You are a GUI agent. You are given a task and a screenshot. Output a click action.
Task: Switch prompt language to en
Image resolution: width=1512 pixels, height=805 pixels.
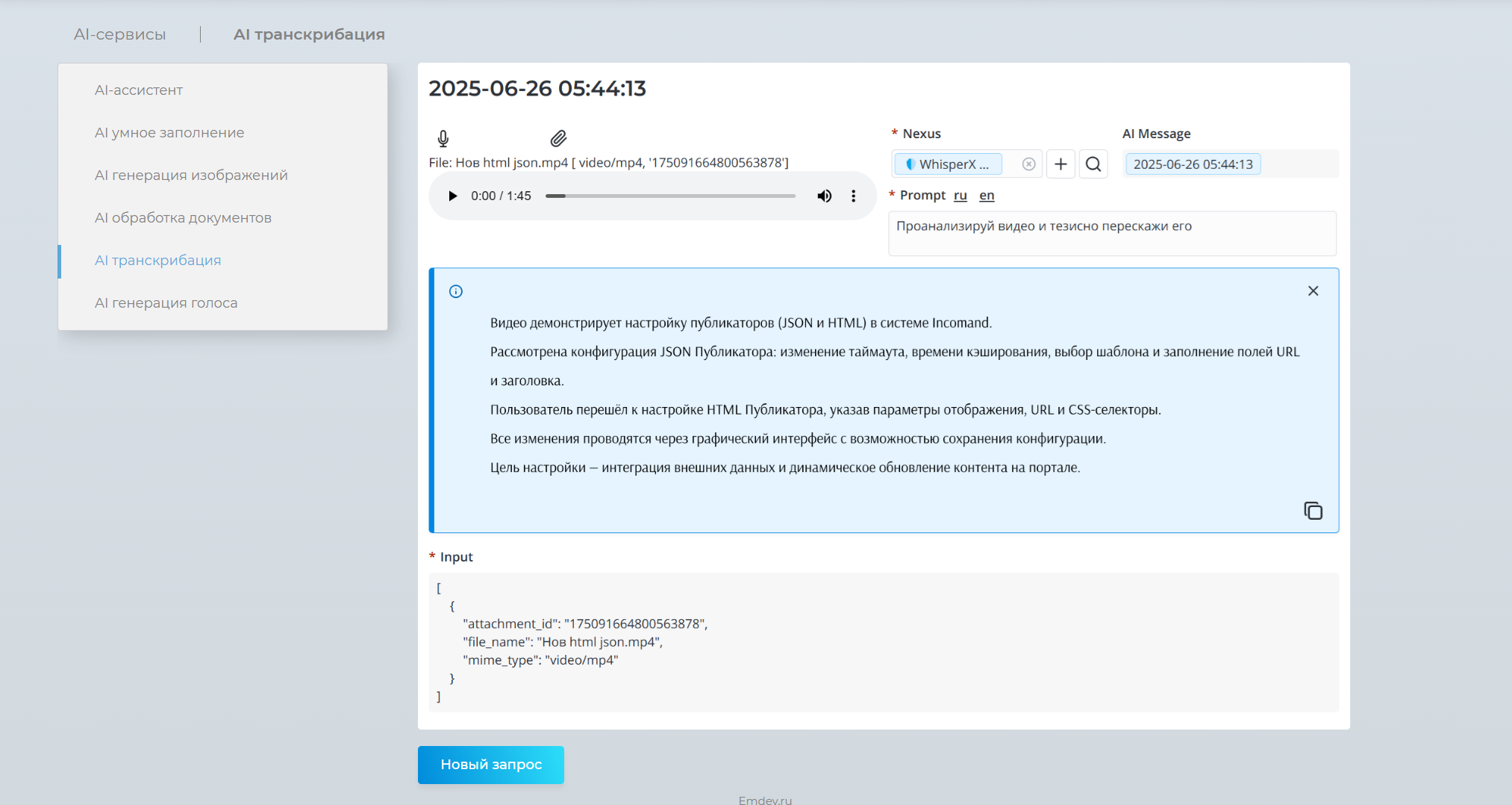(987, 196)
